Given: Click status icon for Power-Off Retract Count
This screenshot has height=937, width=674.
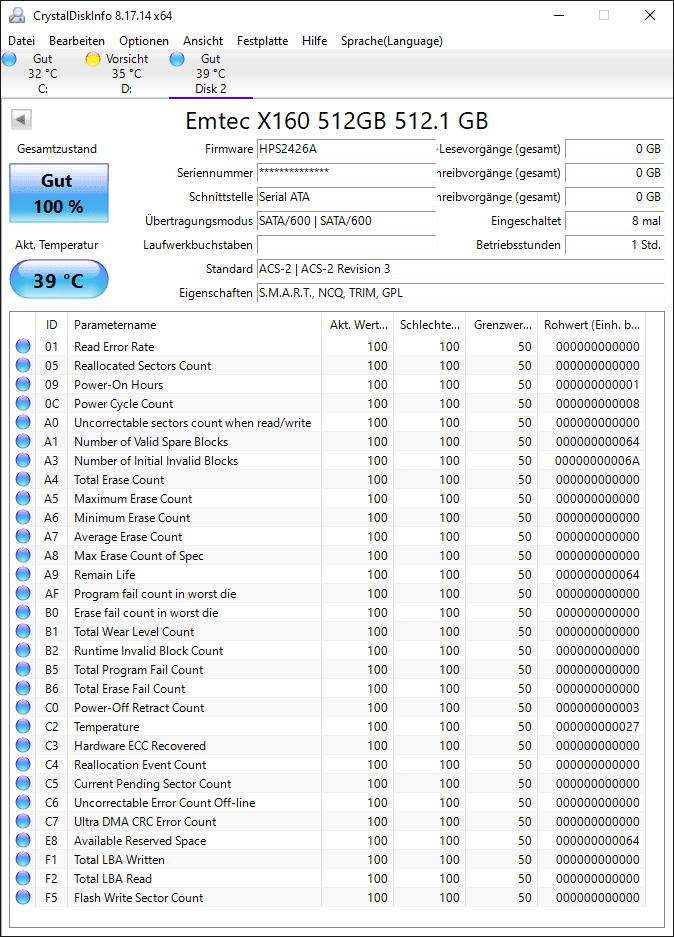Looking at the screenshot, I should pos(23,707).
